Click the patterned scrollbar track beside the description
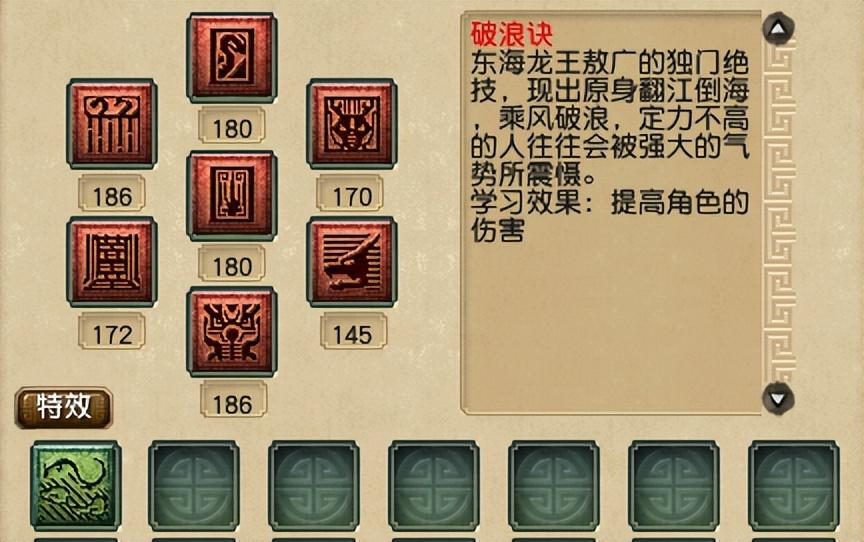Screen dimensions: 864x542 [x=779, y=213]
